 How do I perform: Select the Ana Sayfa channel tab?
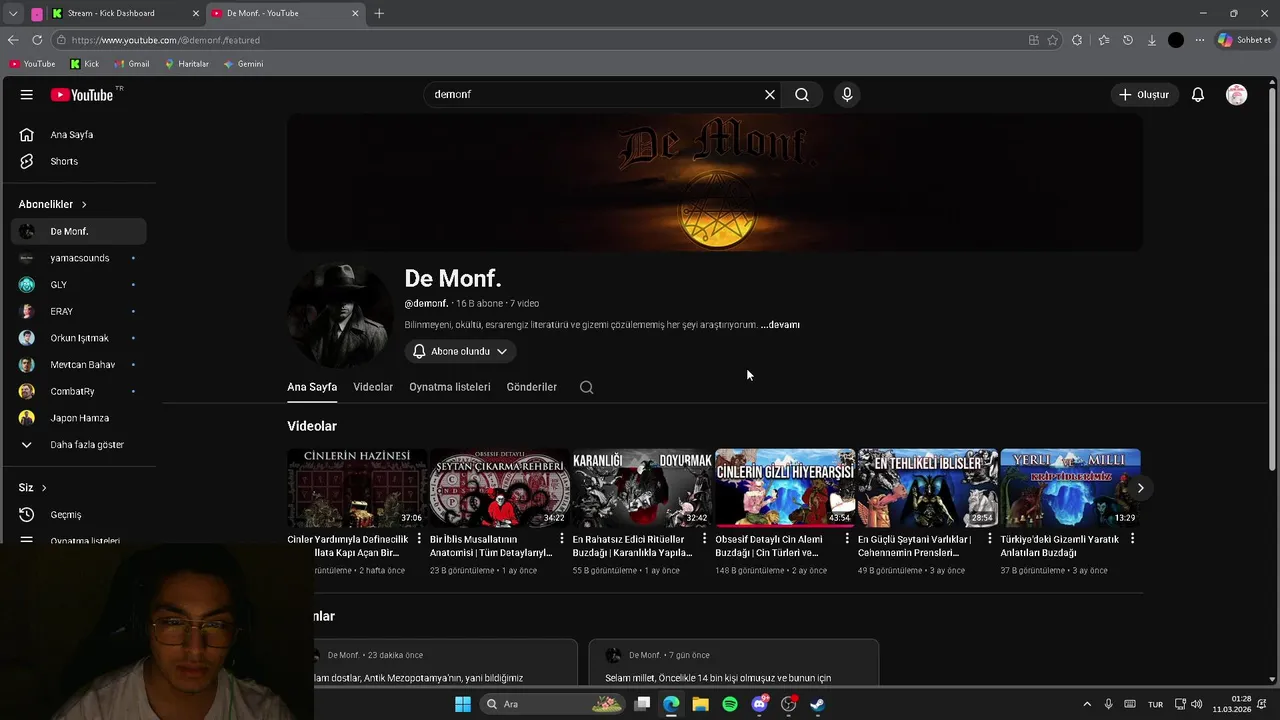[312, 387]
